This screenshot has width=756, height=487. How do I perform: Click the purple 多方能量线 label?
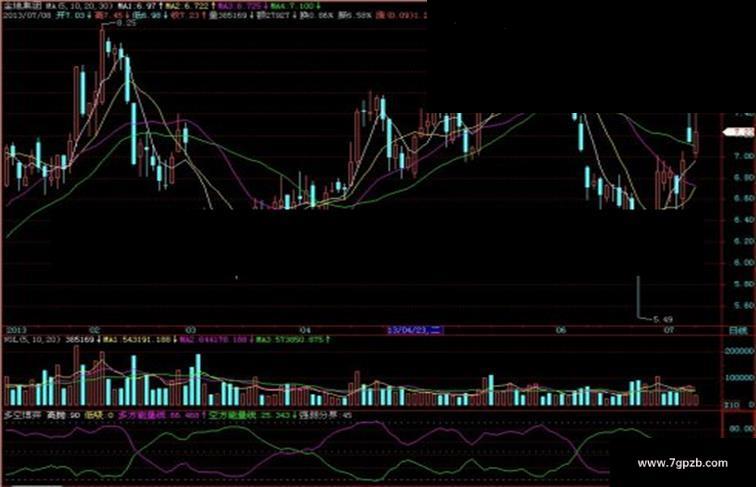[x=142, y=415]
